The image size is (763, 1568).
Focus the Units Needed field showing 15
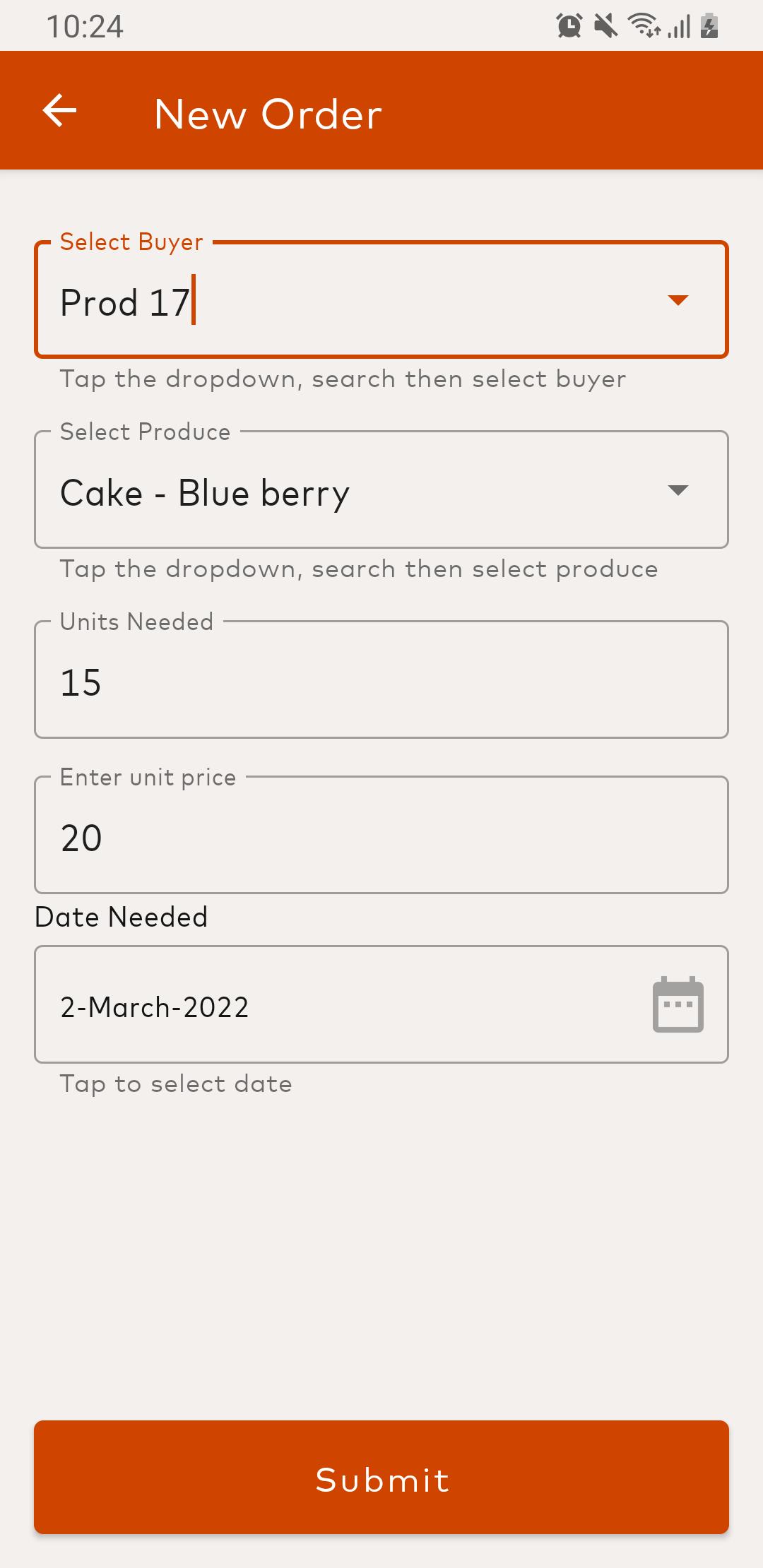click(381, 679)
